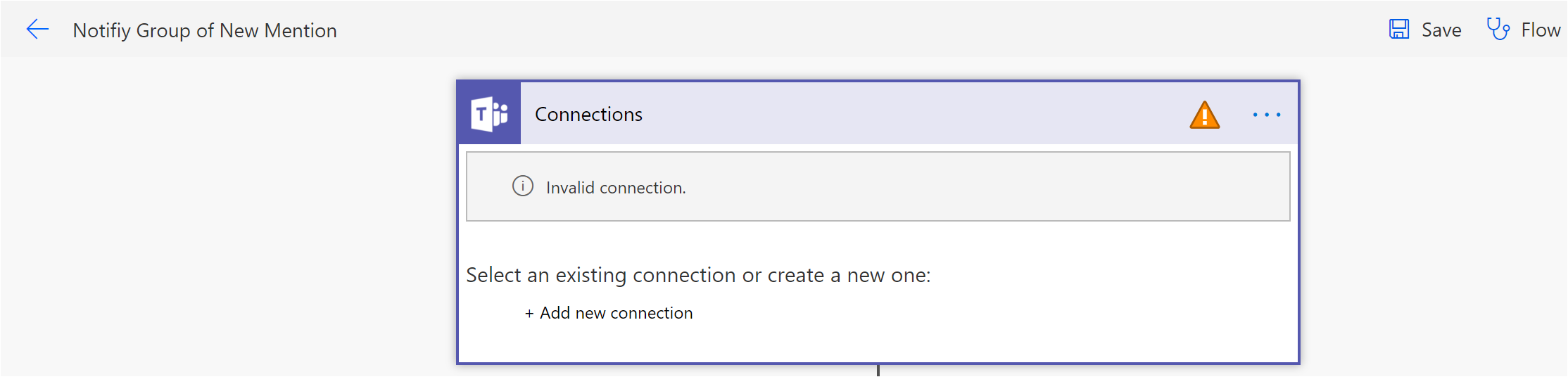Go back using the left arrow
The height and width of the screenshot is (377, 1568).
coord(37,30)
